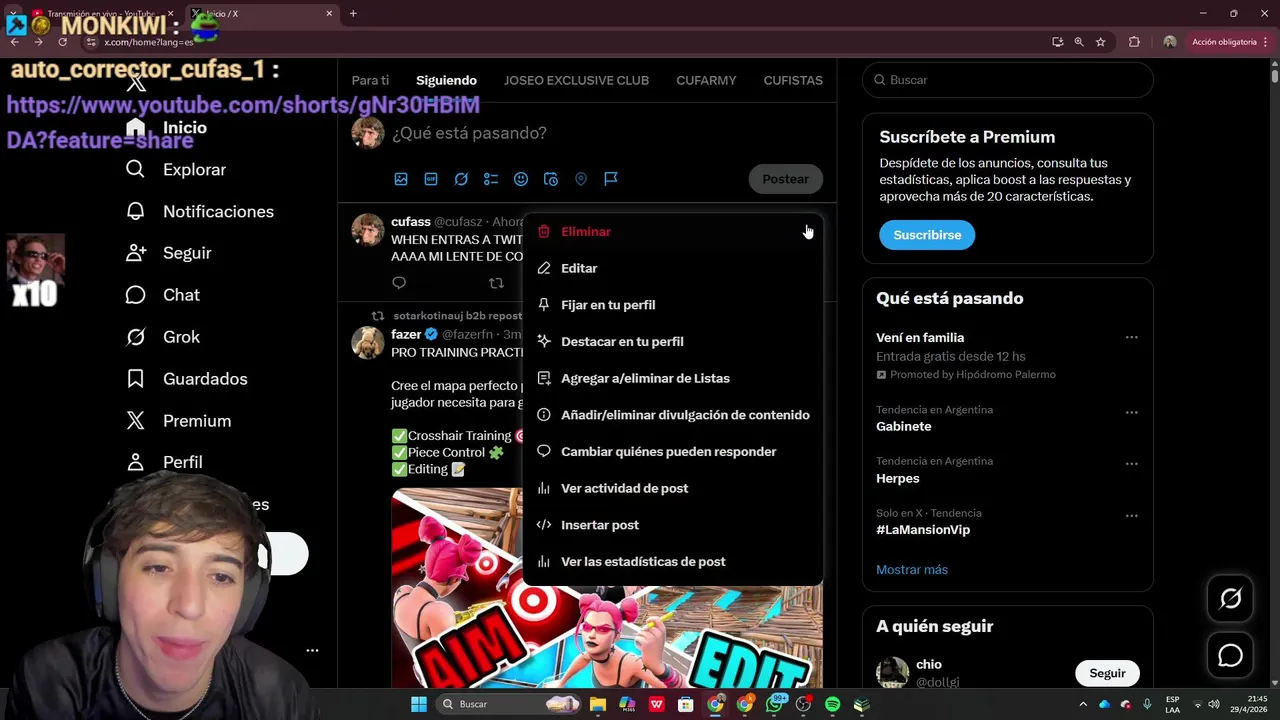Click the Mostrar más link

coord(912,570)
